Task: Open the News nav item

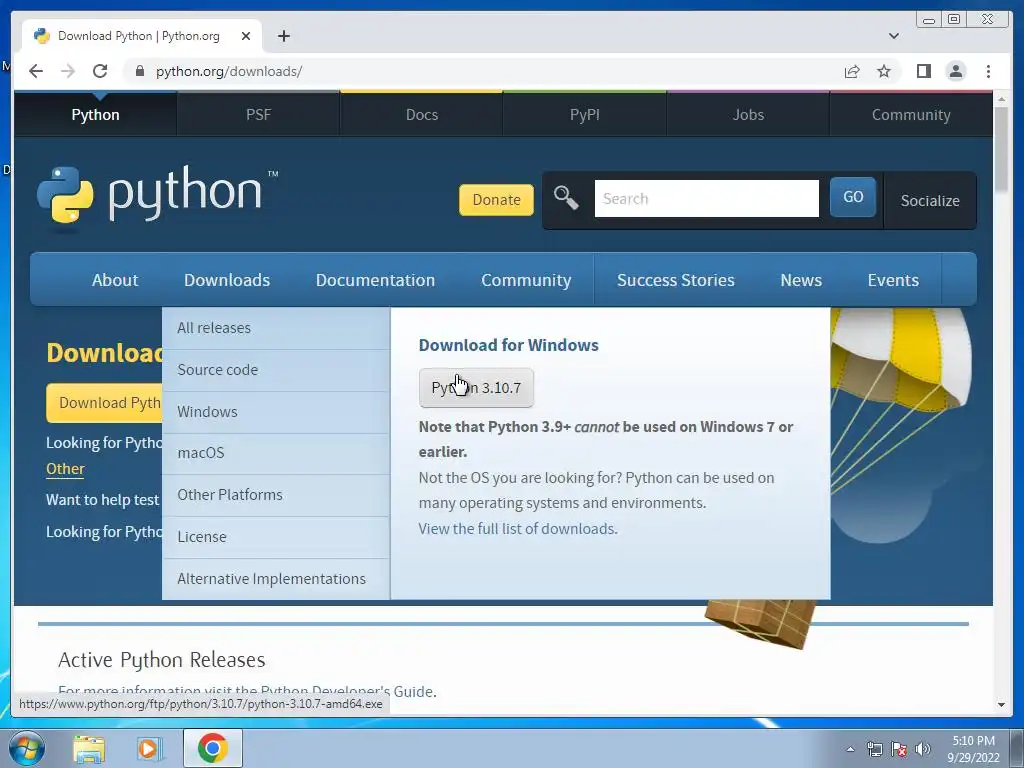Action: coord(801,280)
